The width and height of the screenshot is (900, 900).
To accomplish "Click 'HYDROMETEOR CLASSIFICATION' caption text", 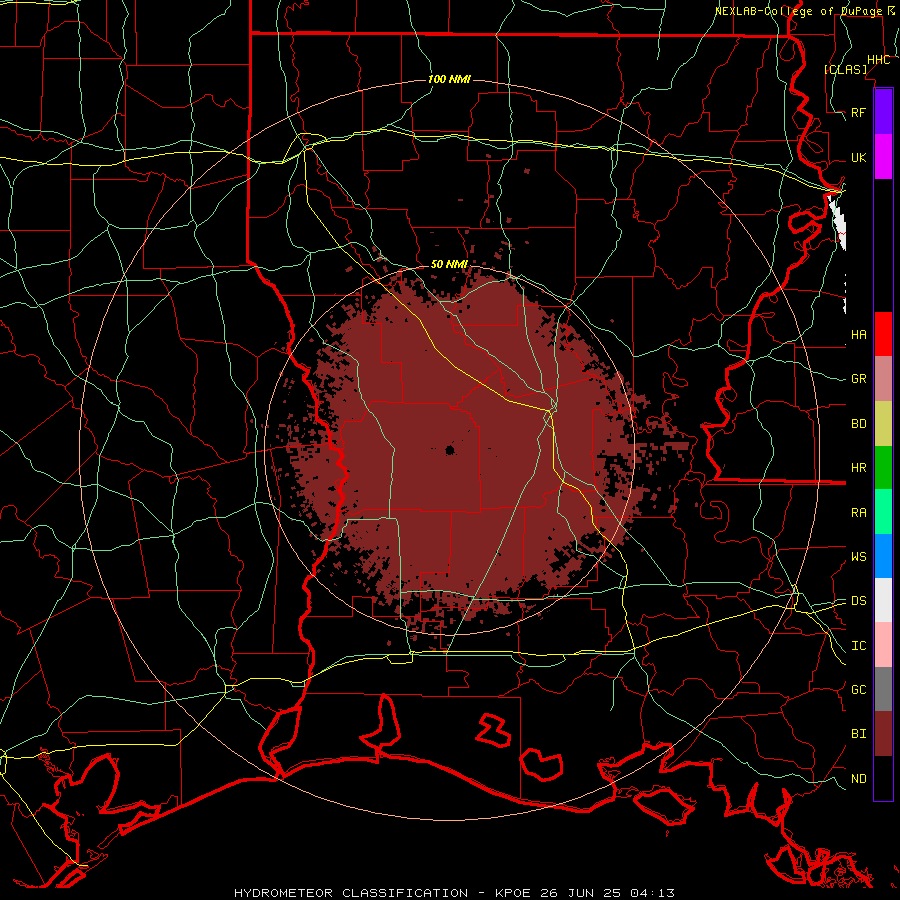I will (351, 893).
